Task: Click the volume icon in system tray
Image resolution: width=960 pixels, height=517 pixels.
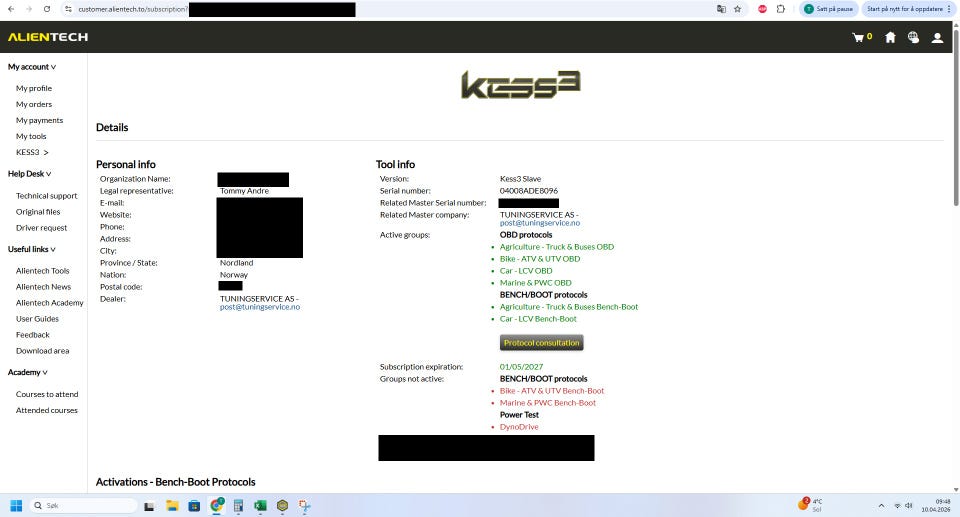Action: coord(909,505)
